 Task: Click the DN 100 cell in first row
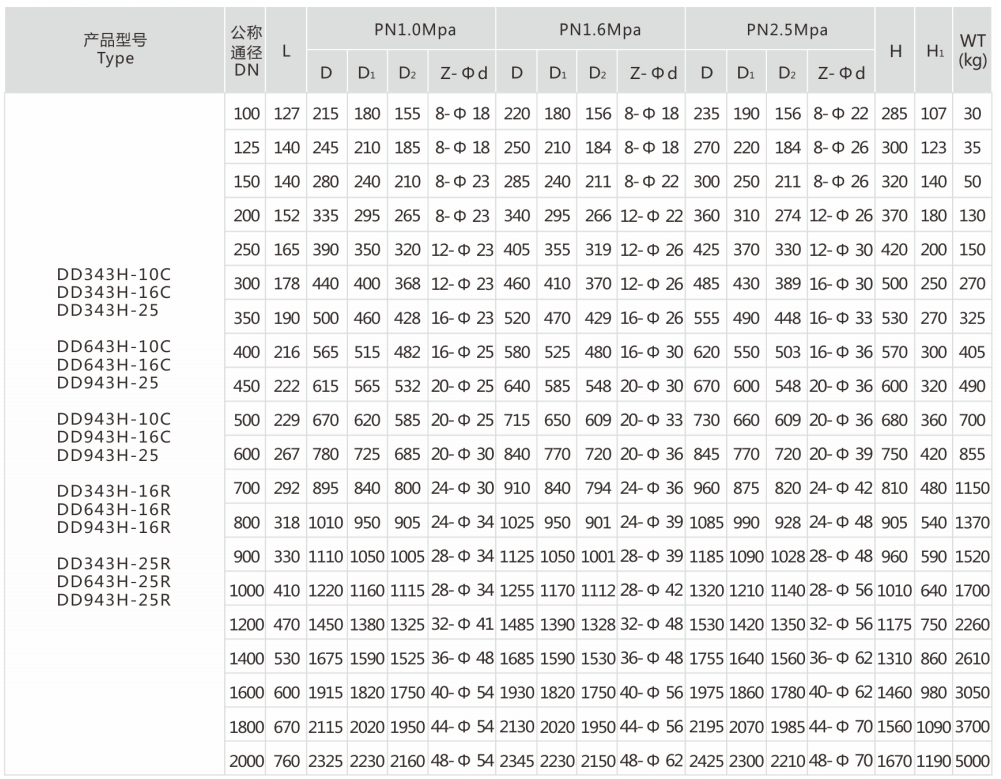tap(246, 114)
